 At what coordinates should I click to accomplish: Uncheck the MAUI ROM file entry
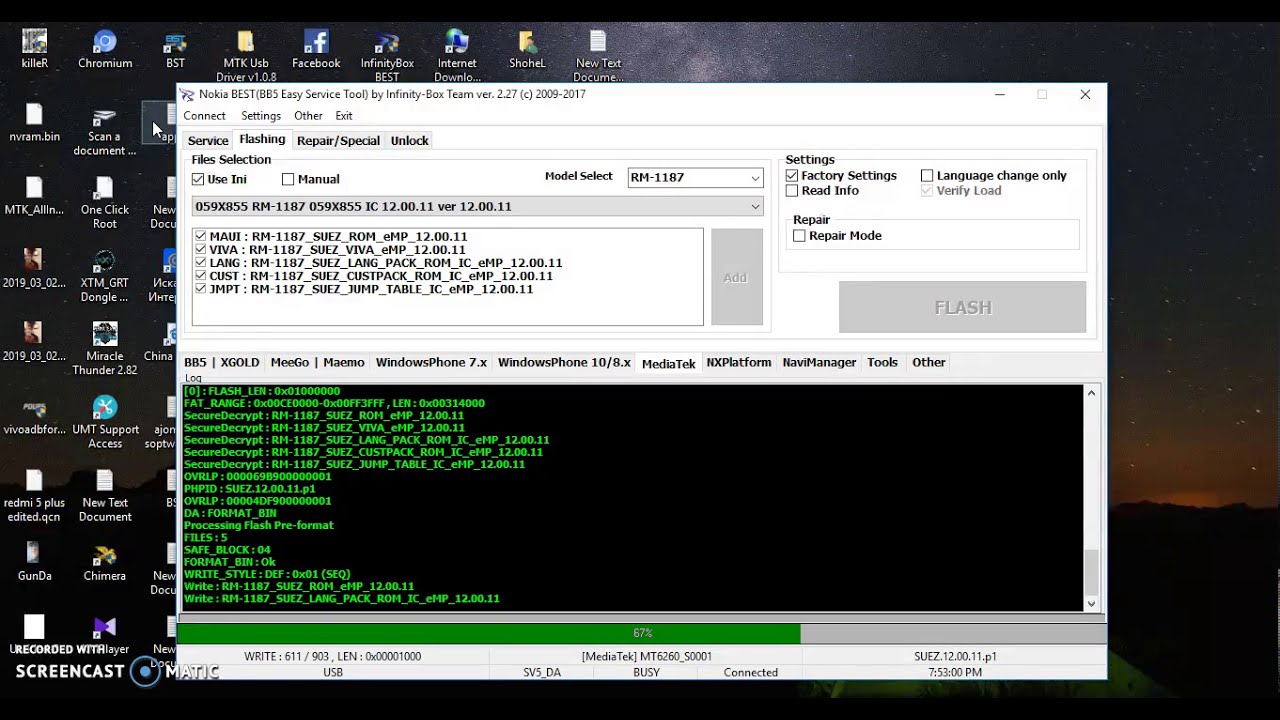[201, 236]
